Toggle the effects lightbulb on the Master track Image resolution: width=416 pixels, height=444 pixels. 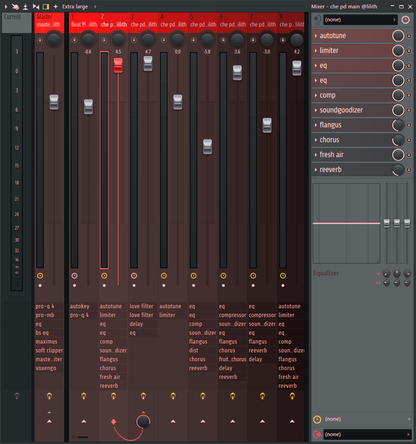coord(49,396)
